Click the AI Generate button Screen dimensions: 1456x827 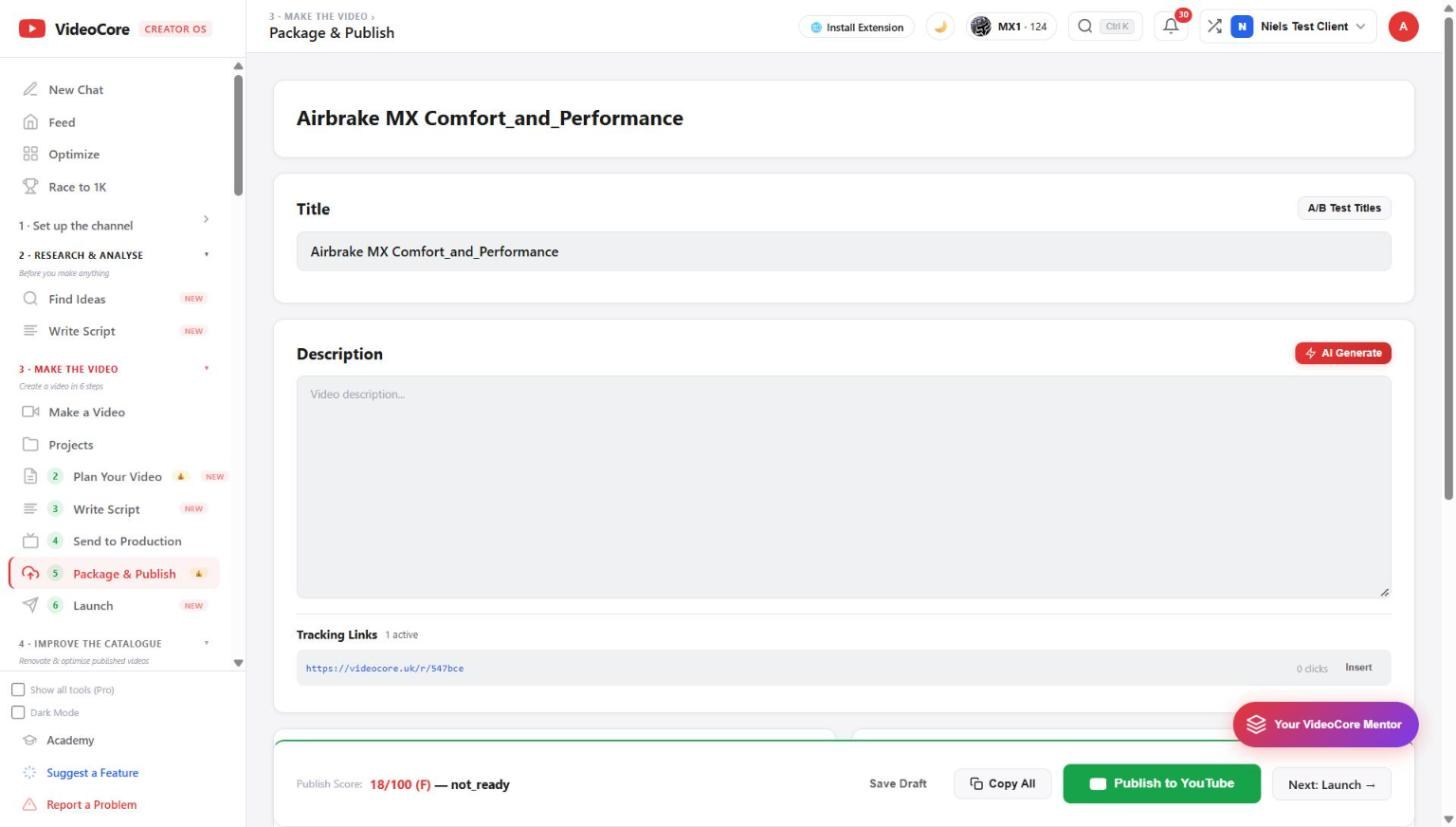click(1343, 353)
